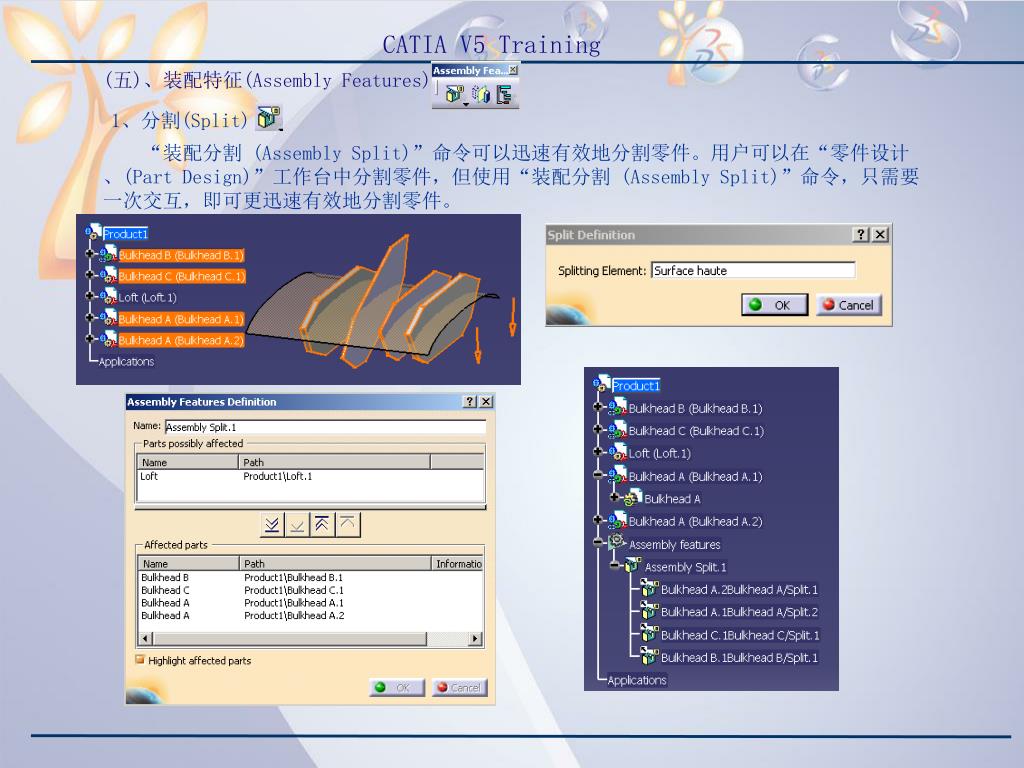This screenshot has height=768, width=1024.
Task: Click the Splitting Element input field
Action: [753, 270]
